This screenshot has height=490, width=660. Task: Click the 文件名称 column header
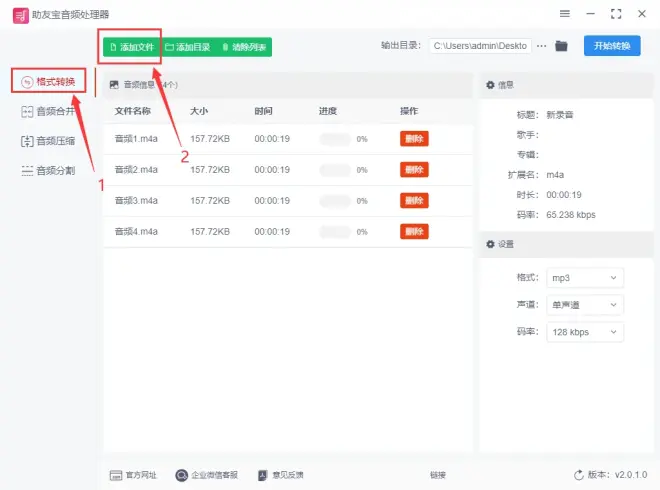(133, 111)
